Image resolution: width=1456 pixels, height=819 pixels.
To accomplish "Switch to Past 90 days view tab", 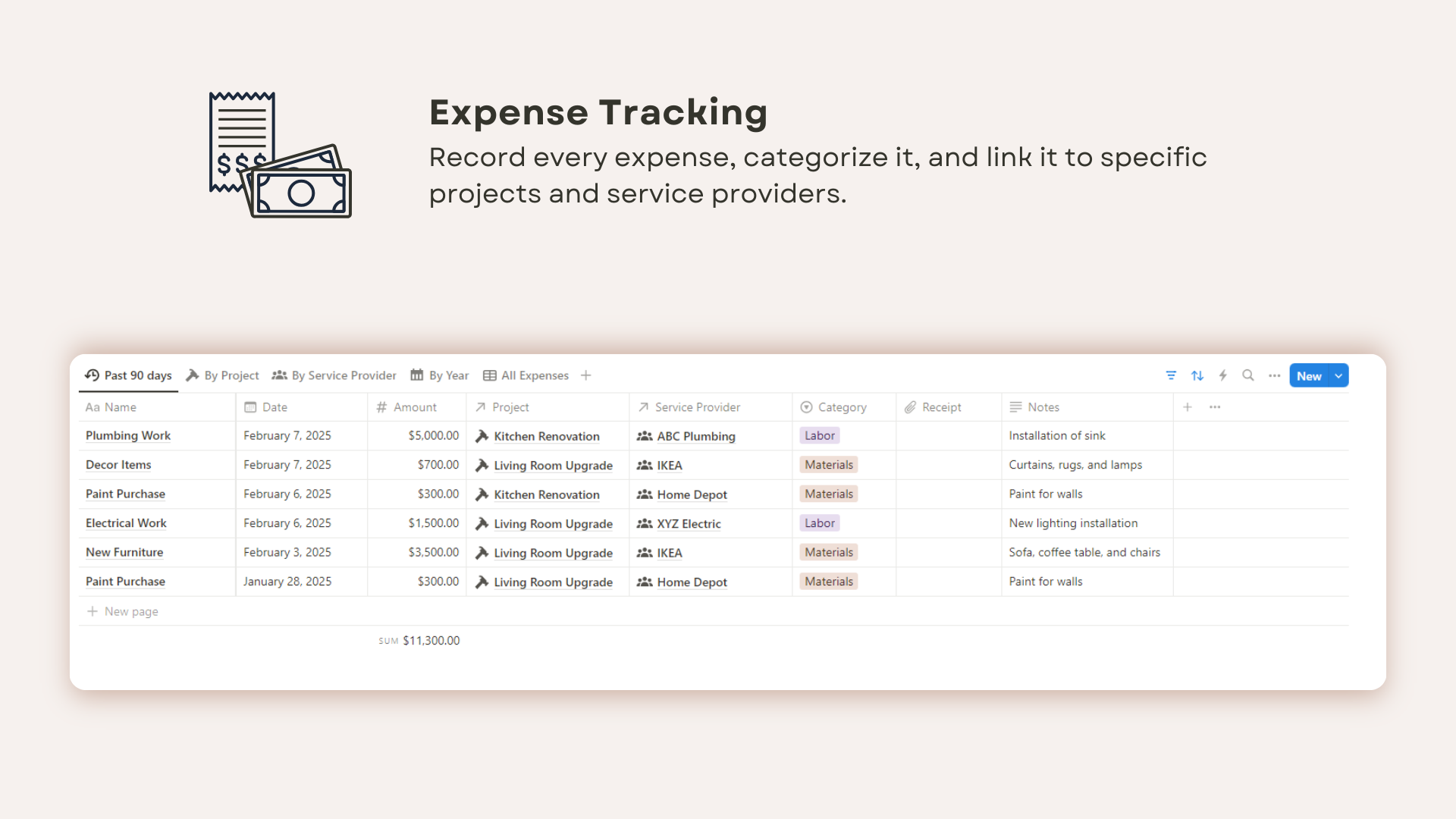I will tap(128, 375).
